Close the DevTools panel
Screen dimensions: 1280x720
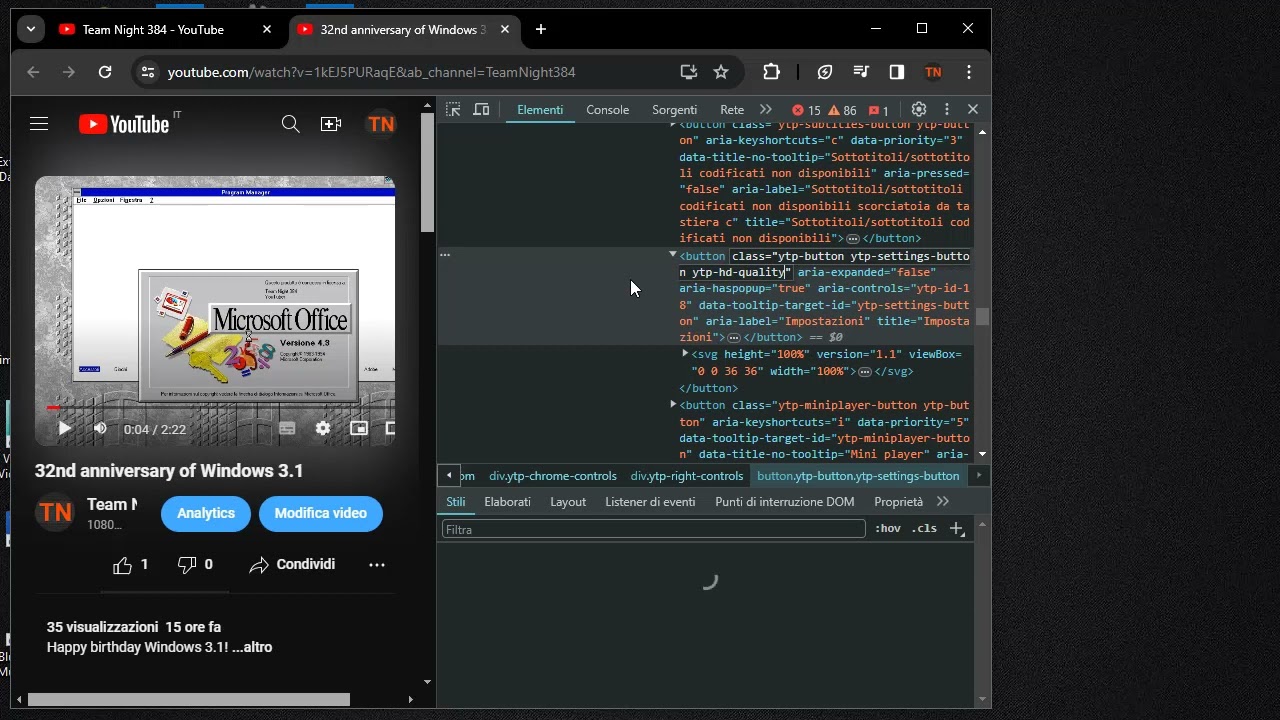pos(973,110)
